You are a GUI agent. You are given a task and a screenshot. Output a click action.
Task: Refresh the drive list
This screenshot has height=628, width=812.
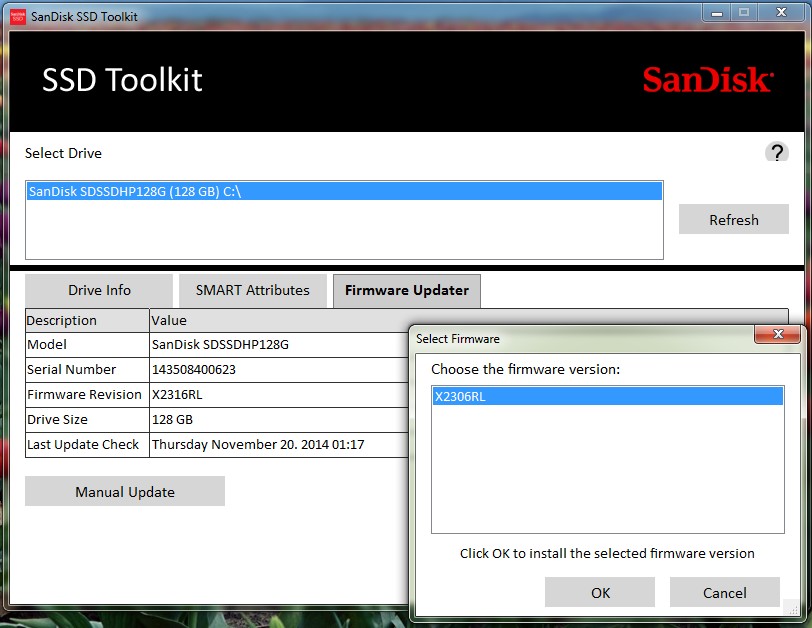tap(734, 220)
